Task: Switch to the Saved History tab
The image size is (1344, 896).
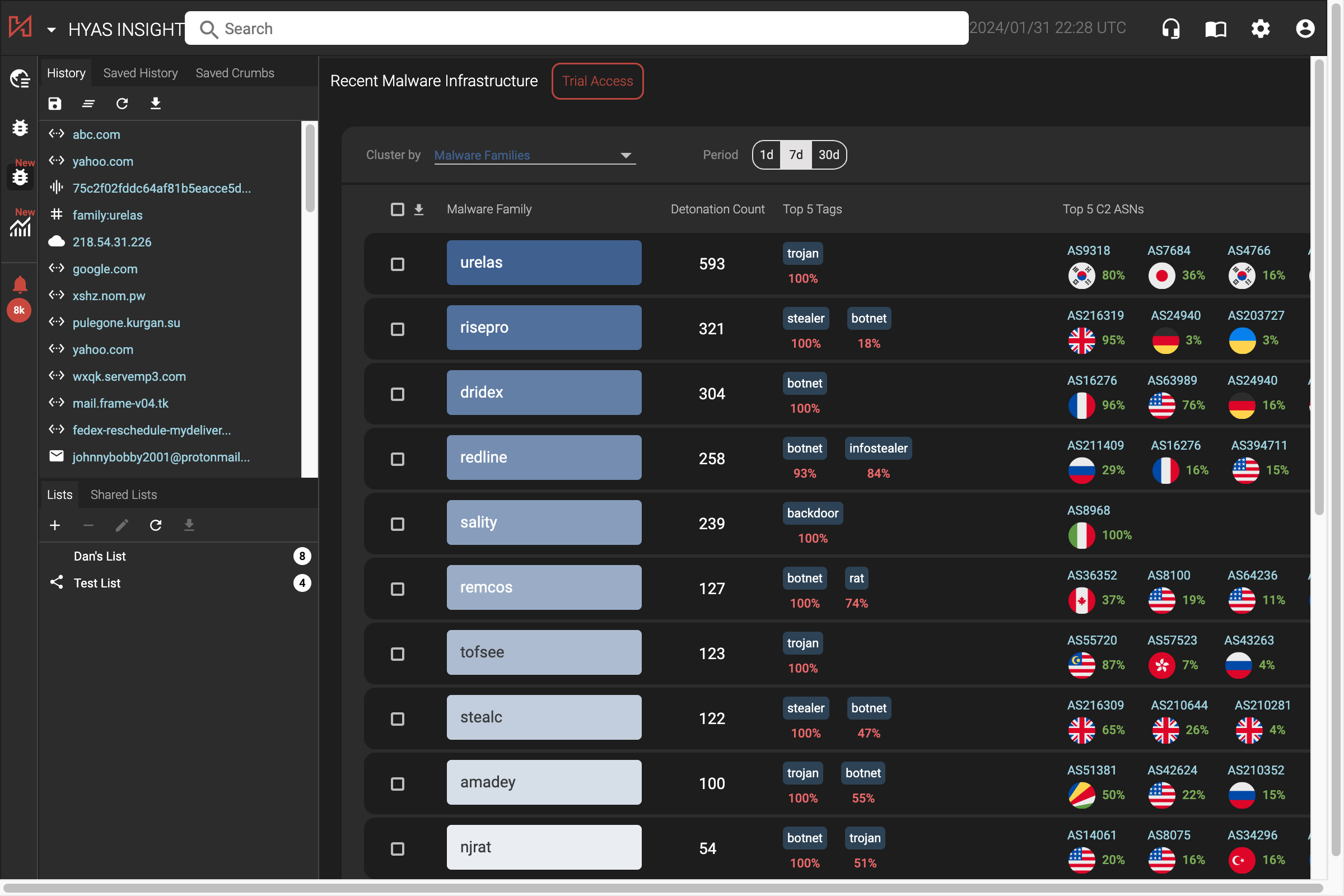Action: coord(140,73)
